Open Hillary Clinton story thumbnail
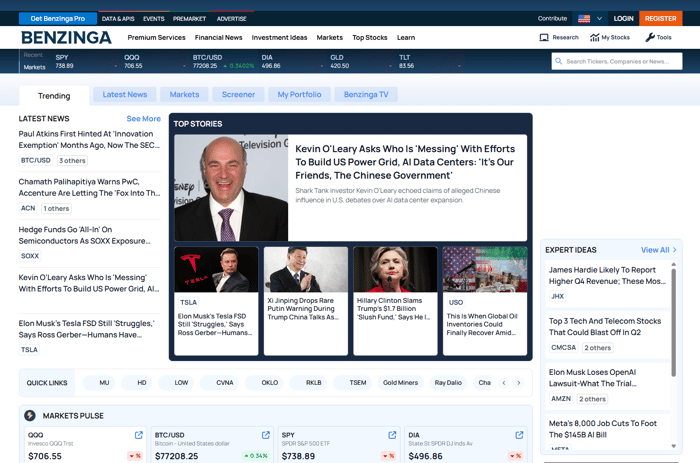 tap(395, 270)
